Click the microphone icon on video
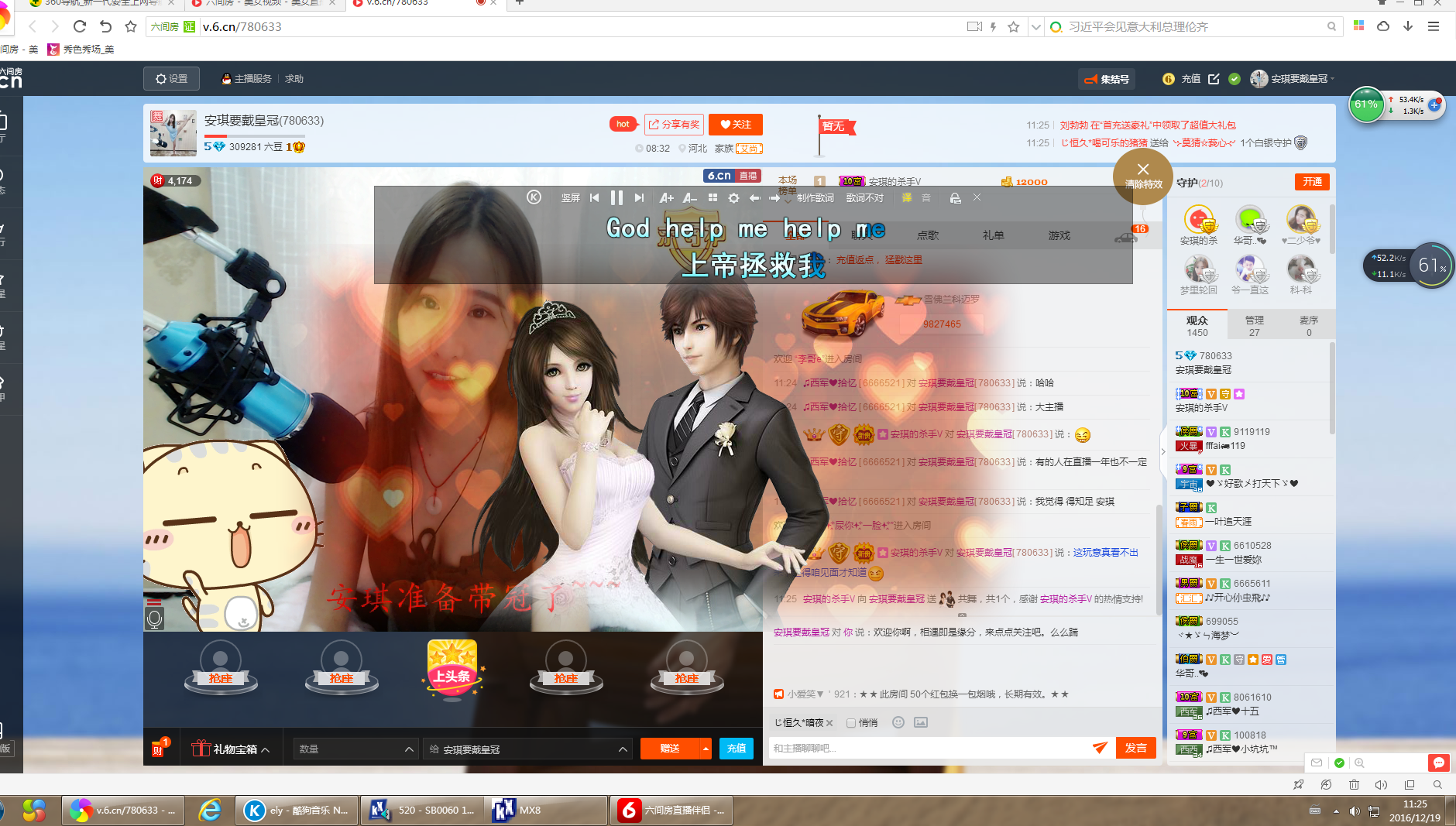The height and width of the screenshot is (826, 1456). (x=154, y=619)
